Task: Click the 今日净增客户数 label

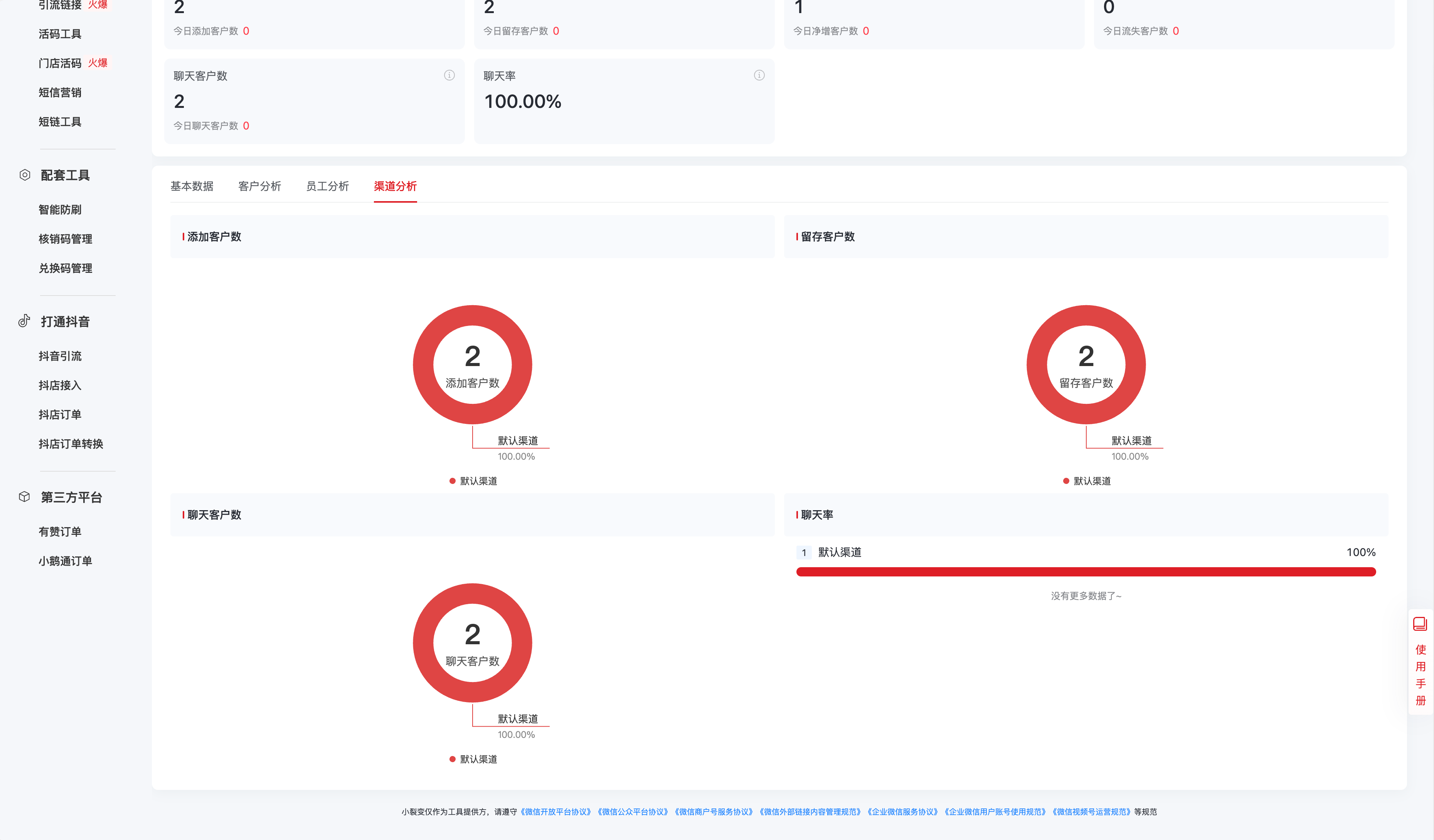Action: point(825,31)
